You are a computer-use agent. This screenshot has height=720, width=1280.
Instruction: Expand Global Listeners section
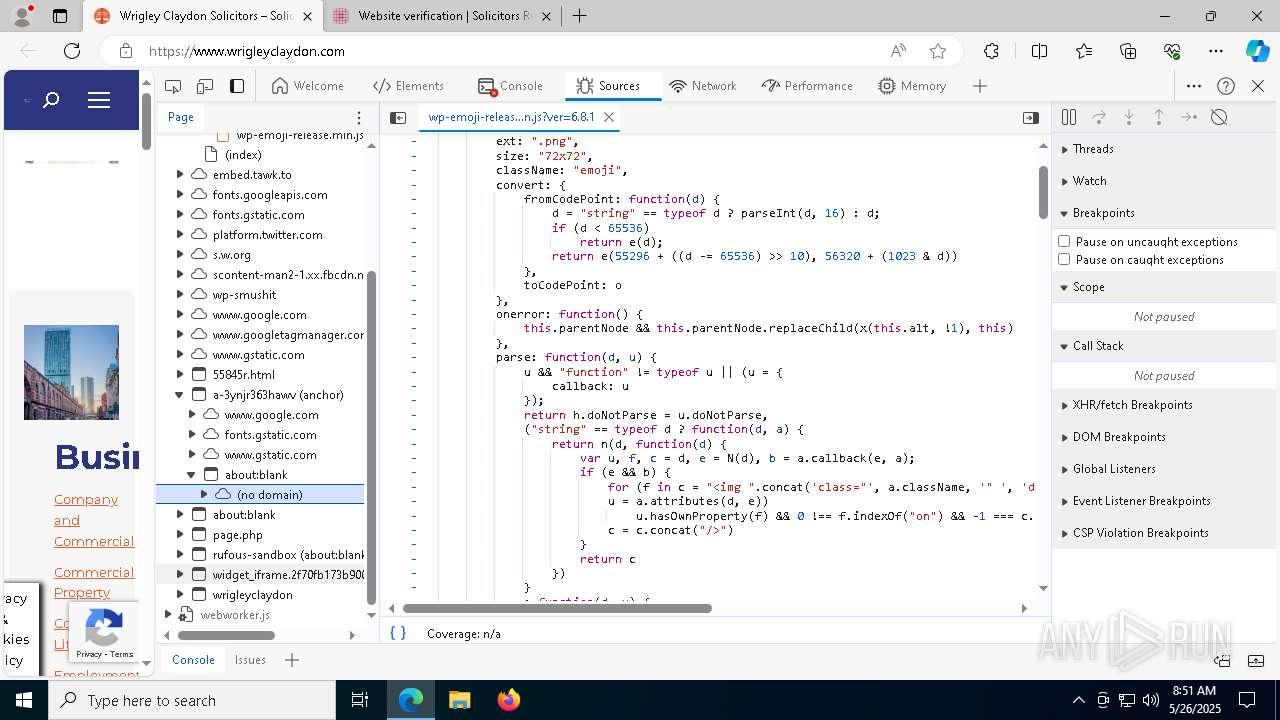[1166, 469]
